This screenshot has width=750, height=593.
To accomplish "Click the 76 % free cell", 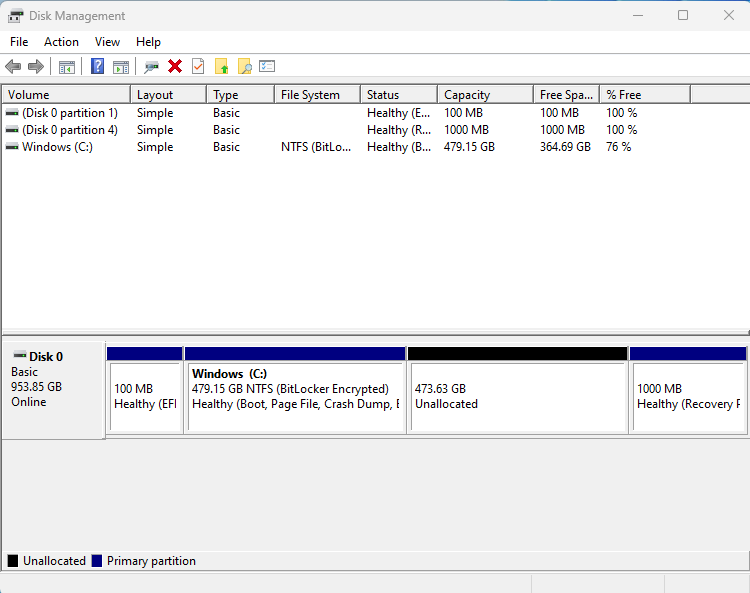I will pyautogui.click(x=618, y=147).
